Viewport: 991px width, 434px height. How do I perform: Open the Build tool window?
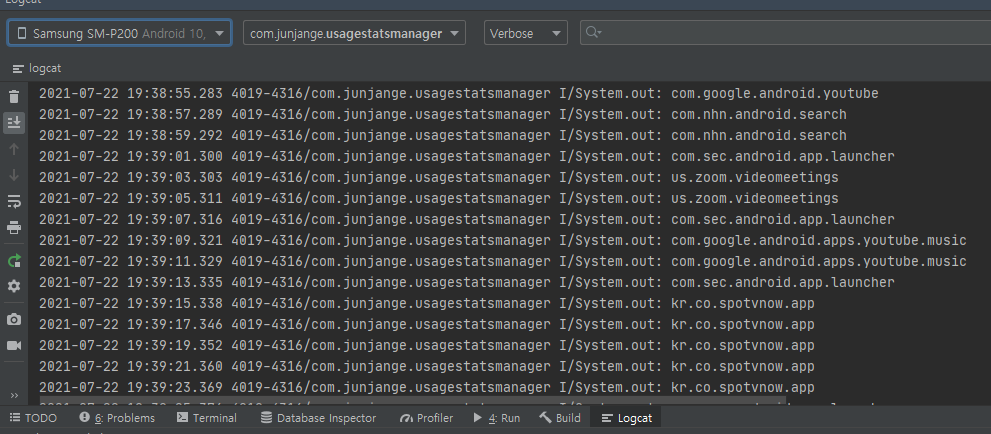pos(560,418)
